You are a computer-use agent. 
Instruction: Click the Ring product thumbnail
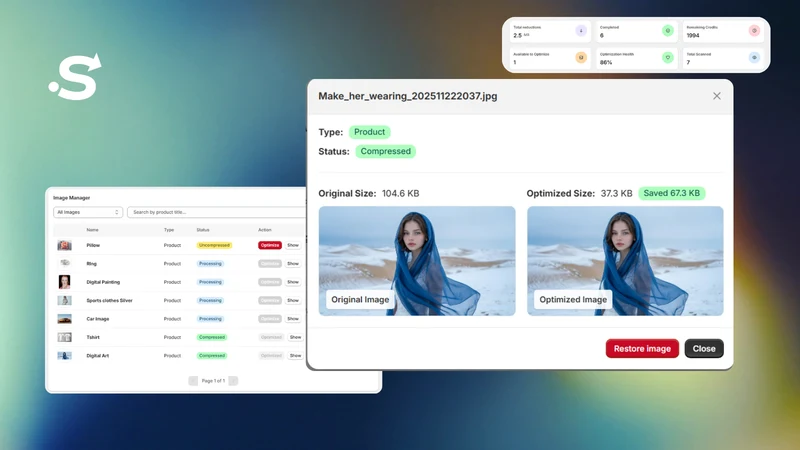64,263
